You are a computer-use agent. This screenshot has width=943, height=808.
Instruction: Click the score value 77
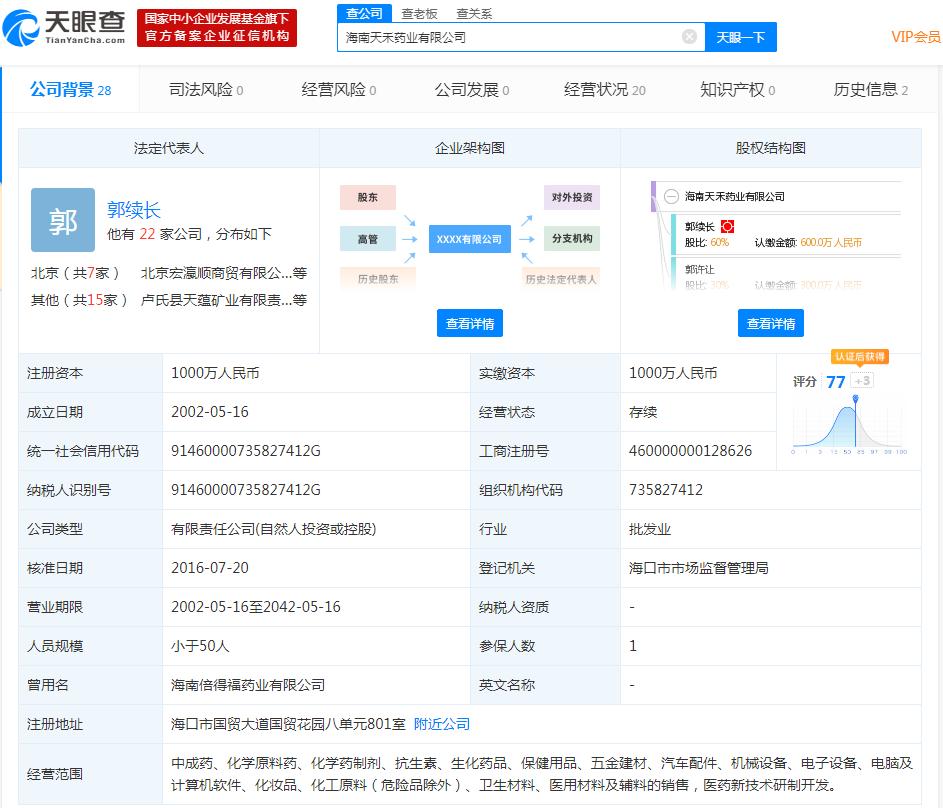[x=835, y=382]
